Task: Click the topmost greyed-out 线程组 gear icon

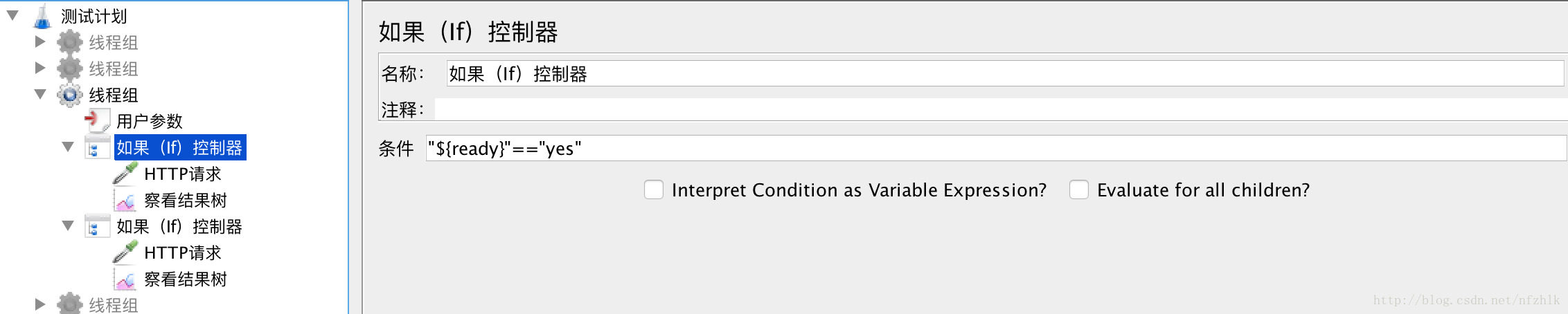Action: [x=69, y=42]
